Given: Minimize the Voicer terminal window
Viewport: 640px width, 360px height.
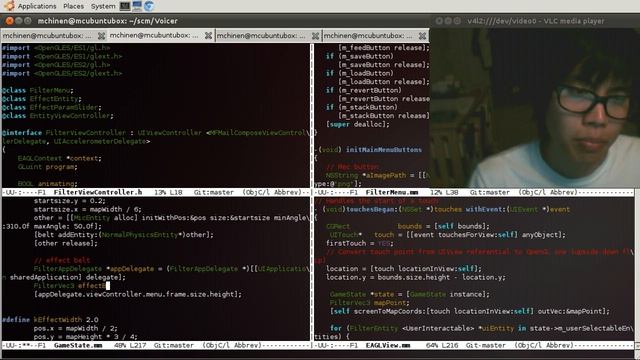Looking at the screenshot, I should click(x=18, y=20).
